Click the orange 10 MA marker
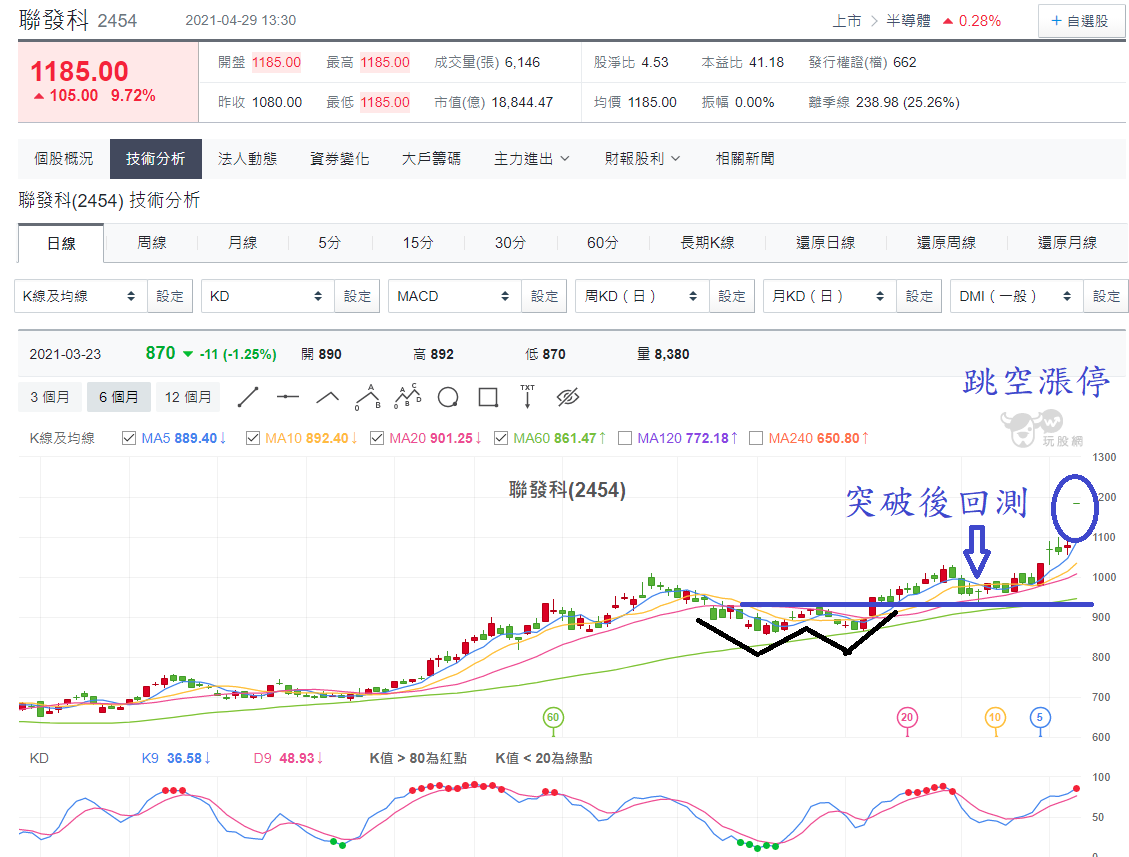 [x=995, y=717]
